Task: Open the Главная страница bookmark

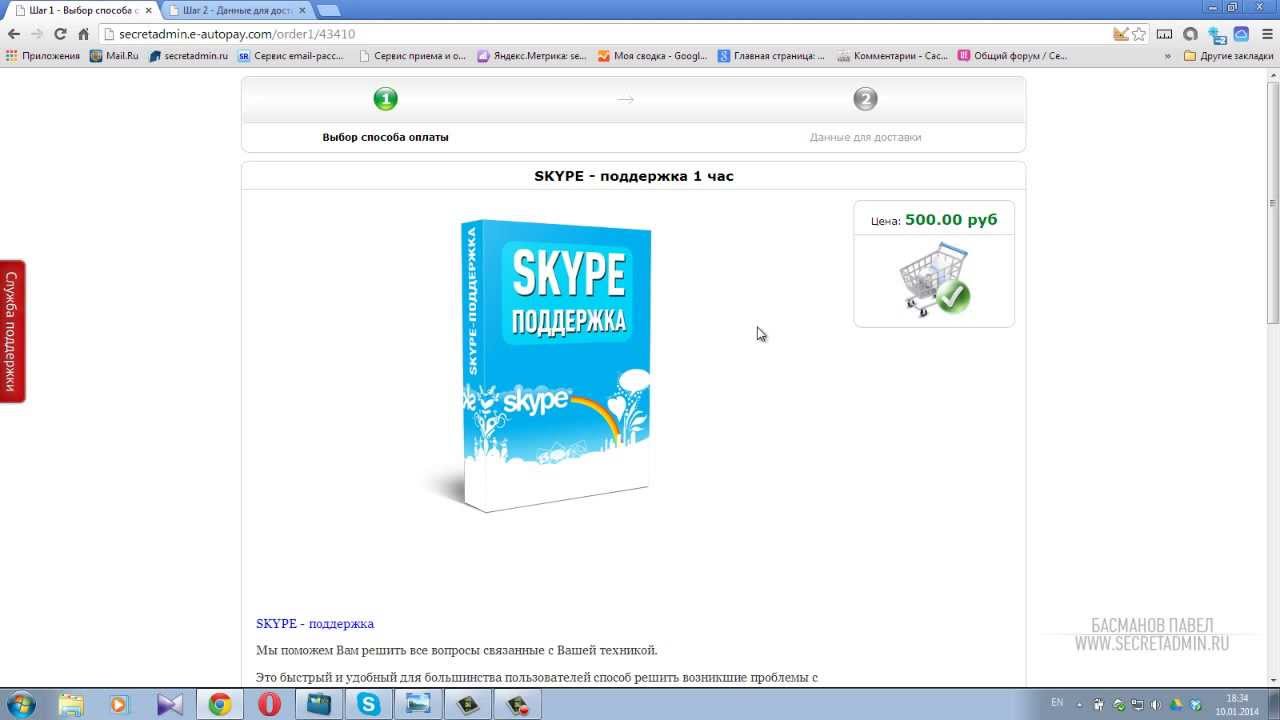Action: point(771,56)
